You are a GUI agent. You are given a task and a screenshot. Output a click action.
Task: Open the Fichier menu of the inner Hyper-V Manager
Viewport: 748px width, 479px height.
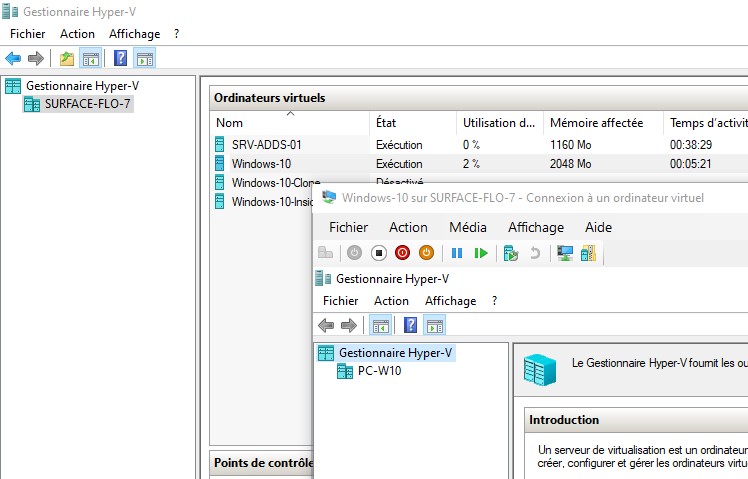click(x=341, y=301)
